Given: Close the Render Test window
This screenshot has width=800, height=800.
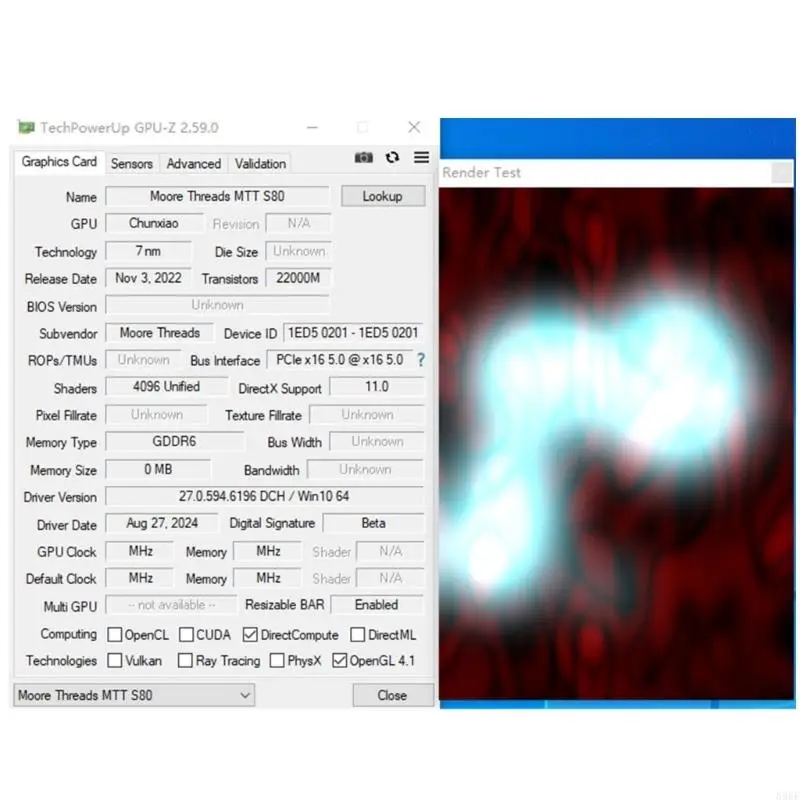Looking at the screenshot, I should pyautogui.click(x=782, y=173).
